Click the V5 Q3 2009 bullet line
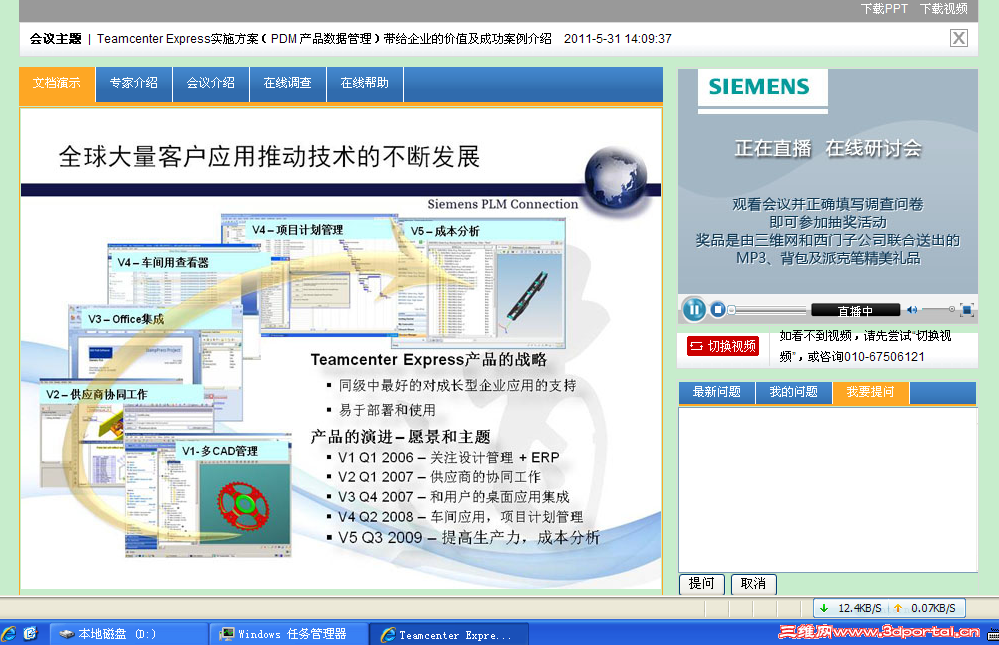The image size is (999, 645). (463, 537)
